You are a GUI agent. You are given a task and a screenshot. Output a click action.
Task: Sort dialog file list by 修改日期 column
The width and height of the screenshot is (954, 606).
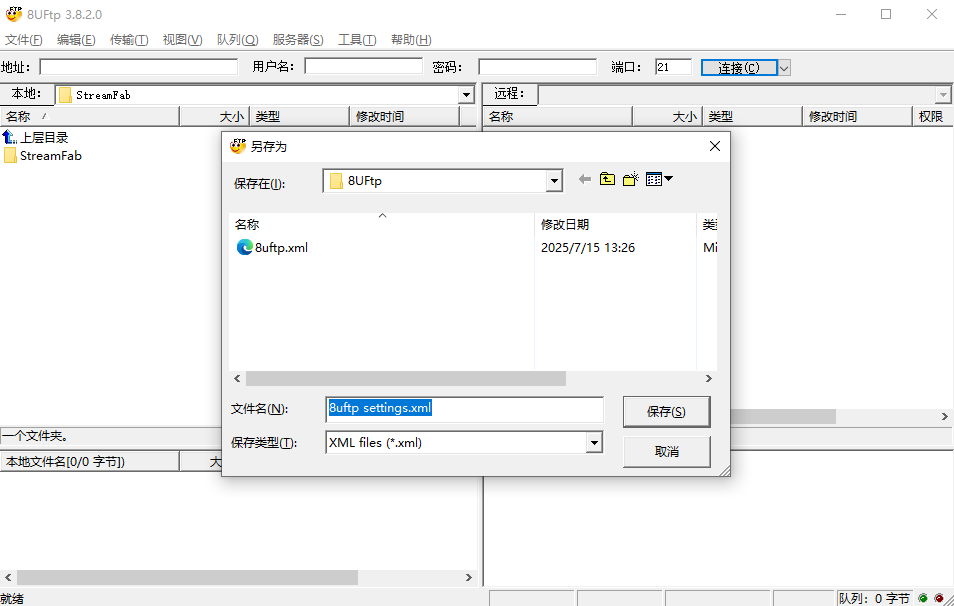pyautogui.click(x=615, y=225)
